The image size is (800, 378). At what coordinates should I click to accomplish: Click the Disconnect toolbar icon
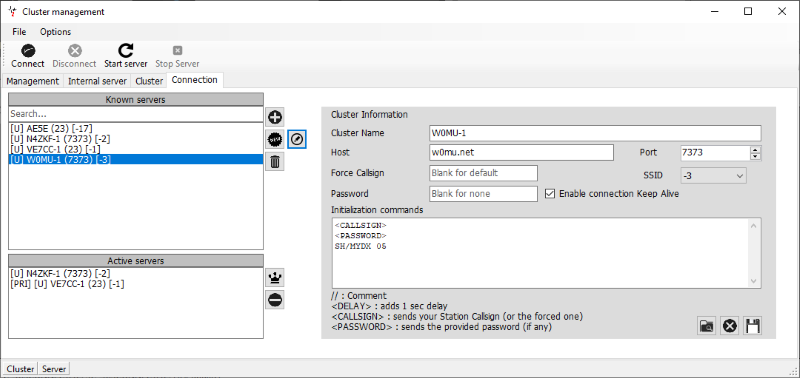pos(74,51)
